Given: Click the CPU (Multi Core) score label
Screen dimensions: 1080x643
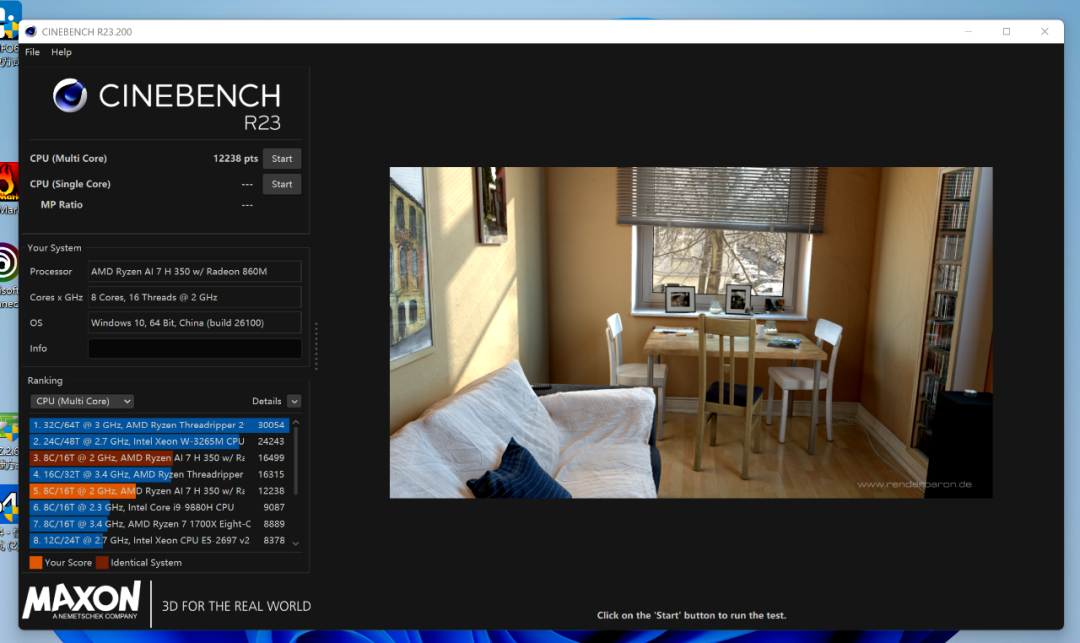Looking at the screenshot, I should tap(68, 158).
